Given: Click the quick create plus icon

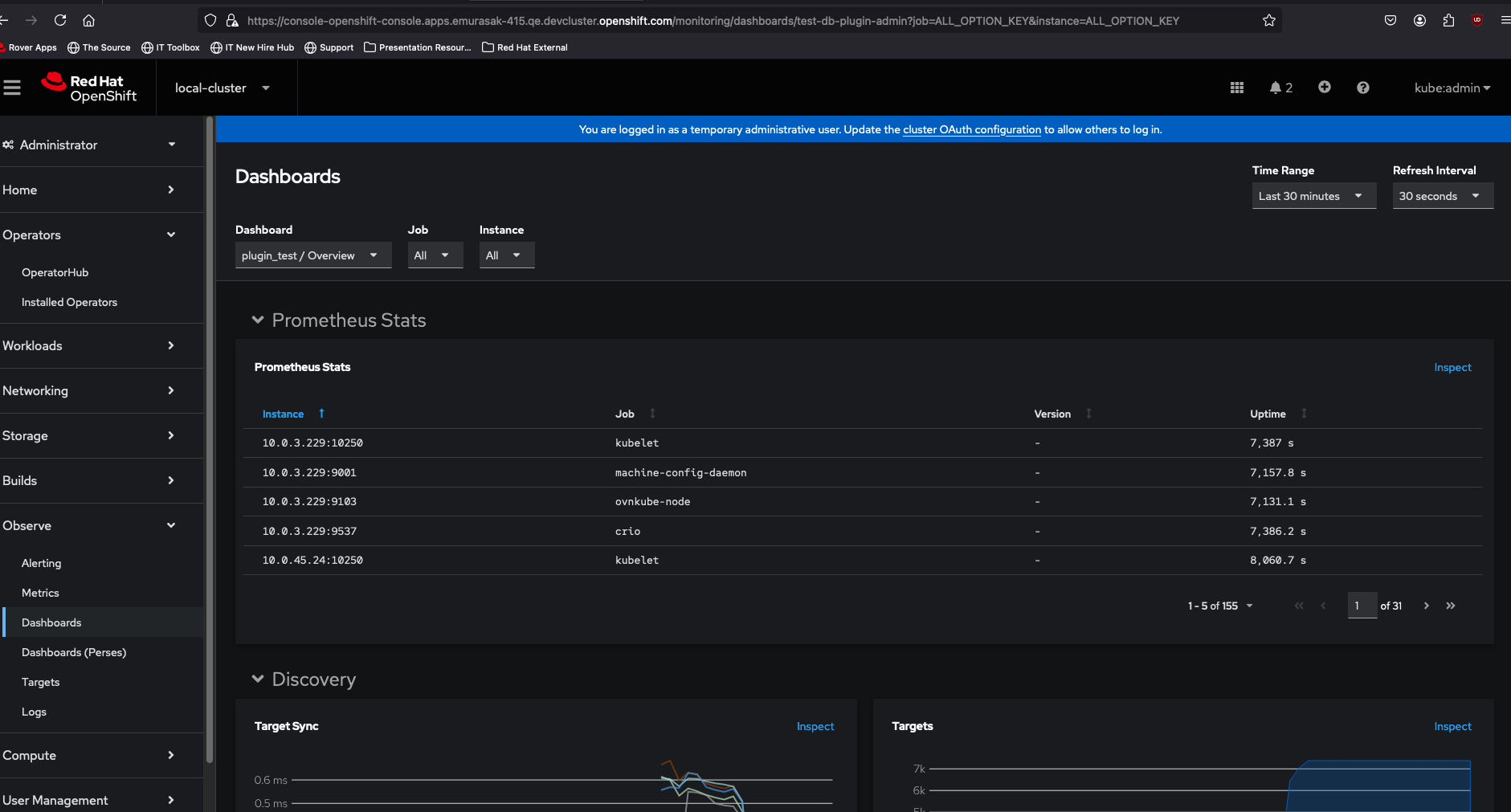Looking at the screenshot, I should (1324, 87).
